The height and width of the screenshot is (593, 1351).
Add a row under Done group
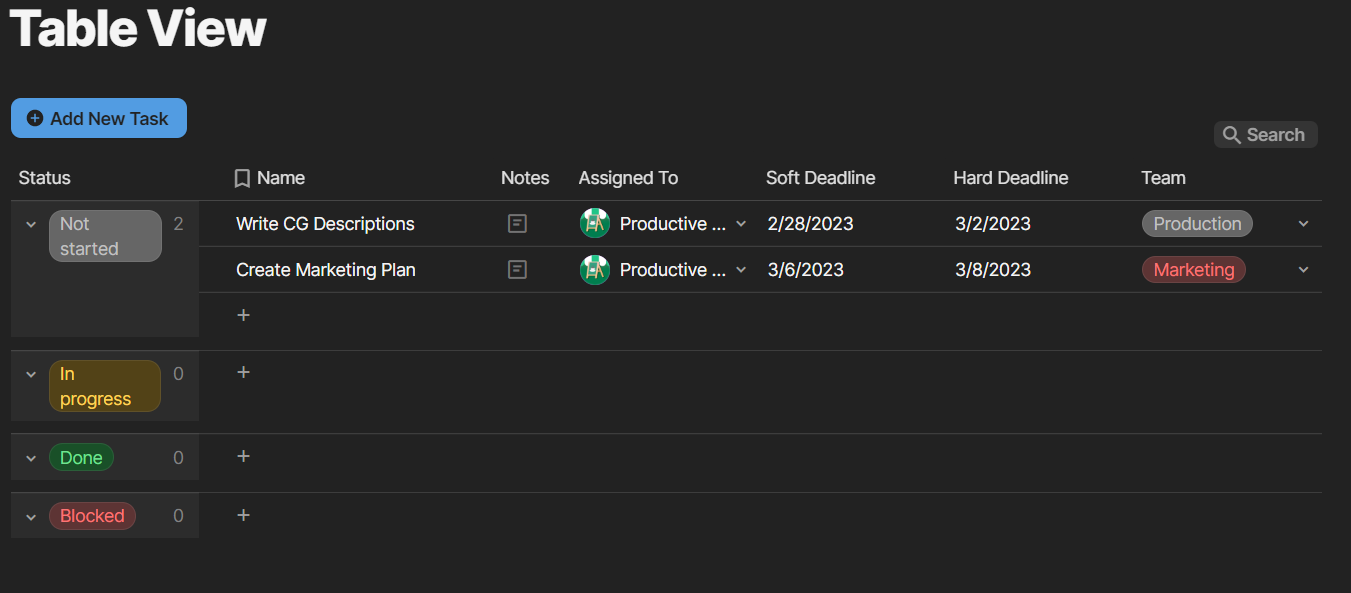click(243, 457)
